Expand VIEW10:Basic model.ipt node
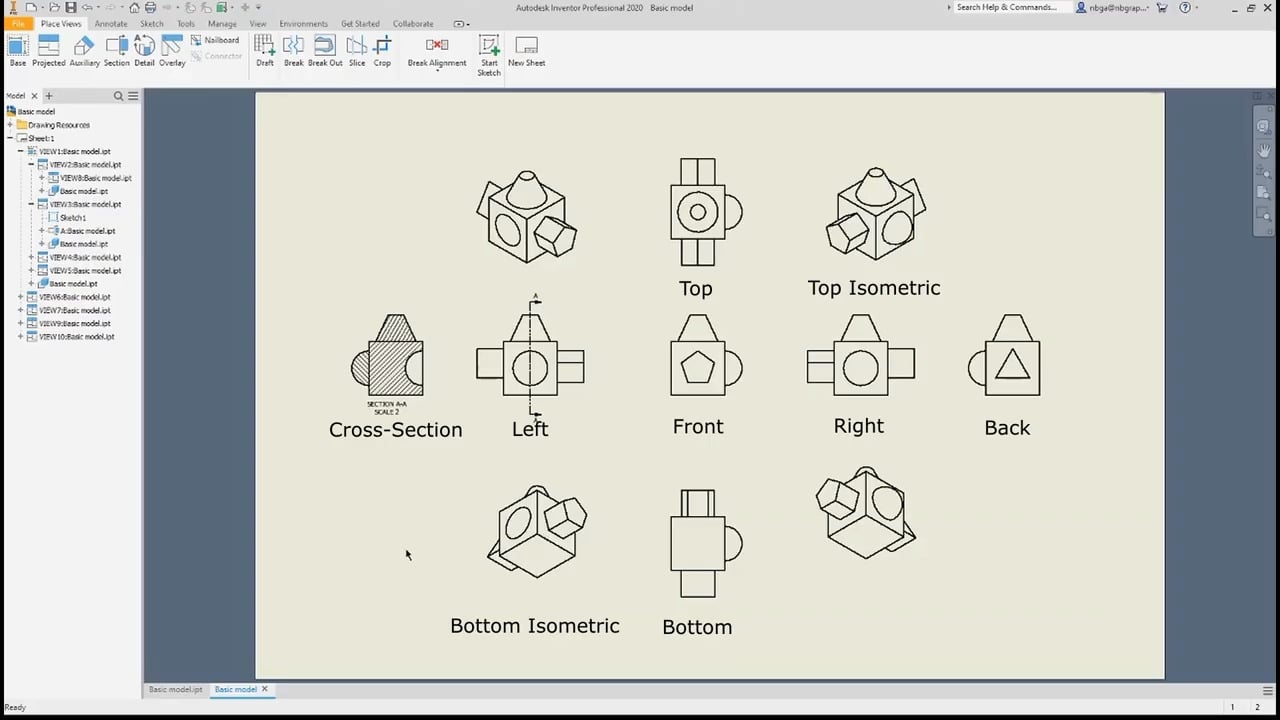This screenshot has height=720, width=1280. (21, 337)
